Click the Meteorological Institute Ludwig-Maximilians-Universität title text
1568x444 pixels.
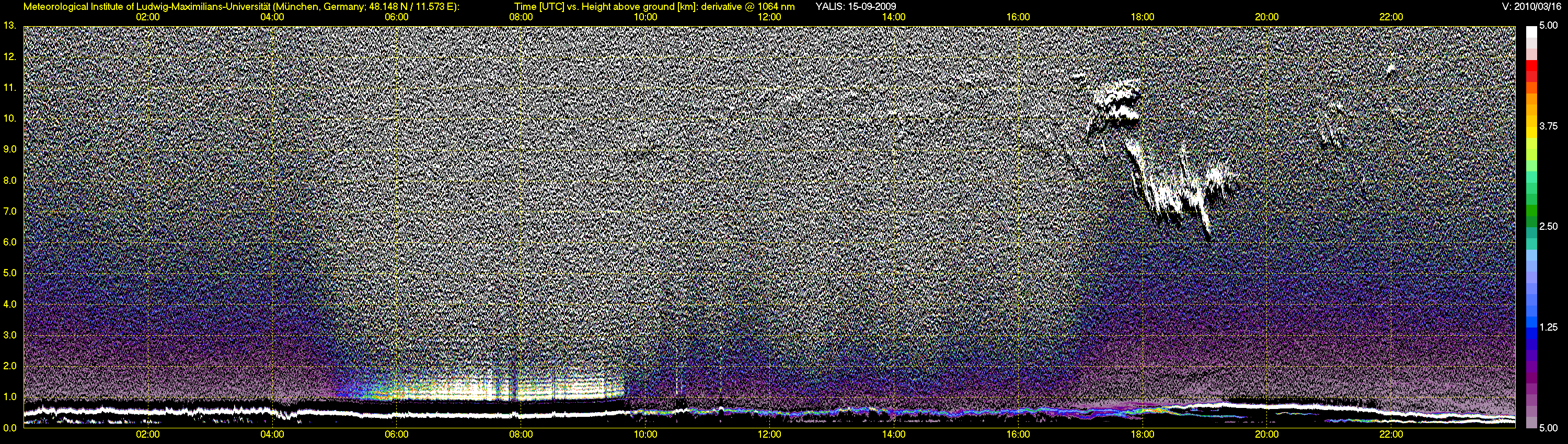(241, 7)
